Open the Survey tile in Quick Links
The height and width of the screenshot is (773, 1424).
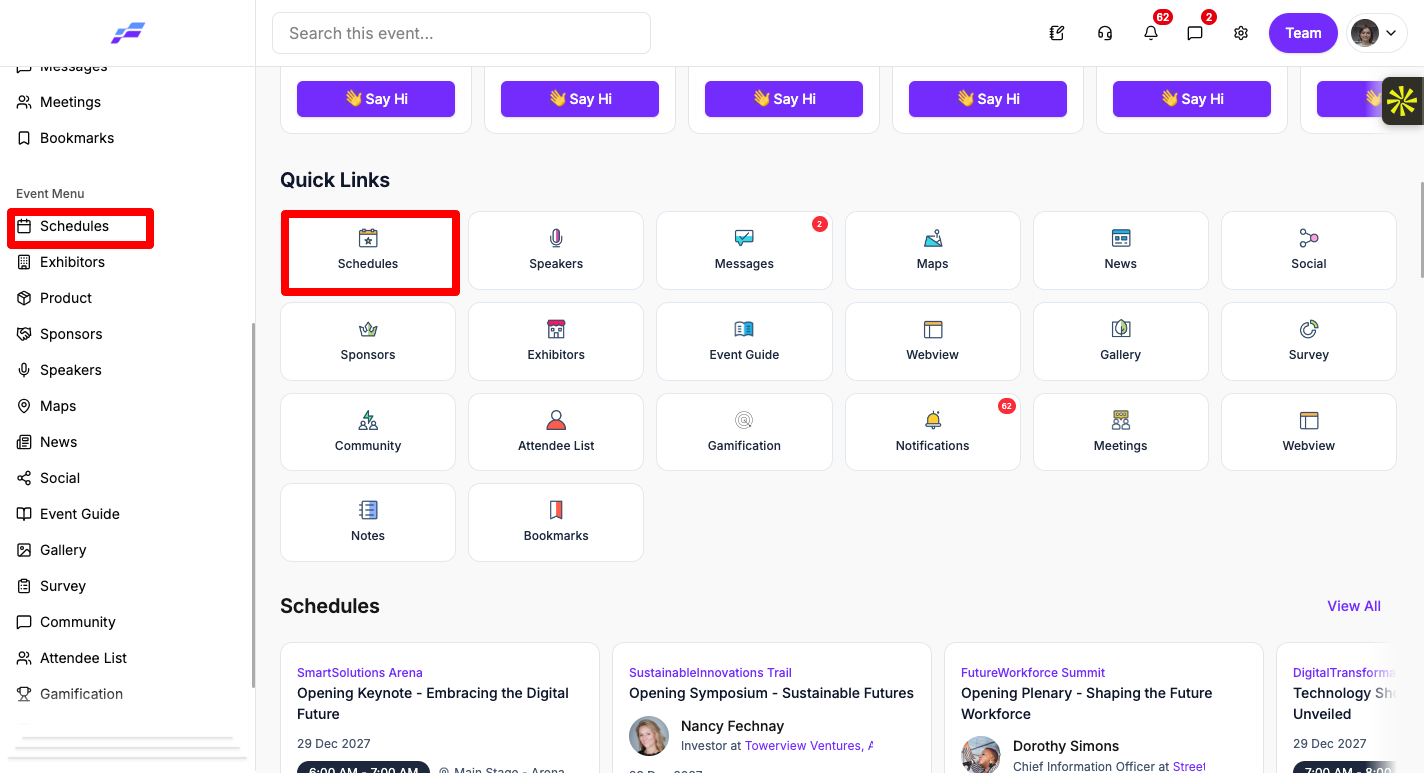(x=1308, y=341)
